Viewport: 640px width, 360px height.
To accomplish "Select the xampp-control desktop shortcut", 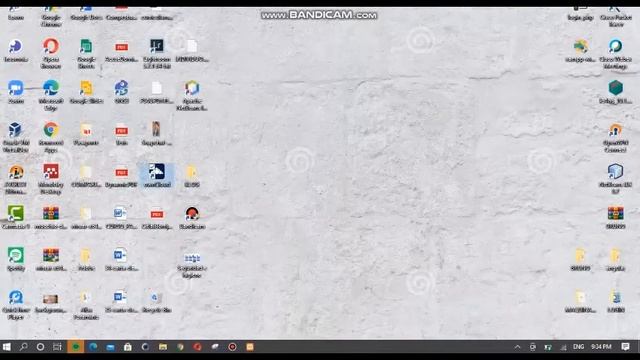I will coord(580,50).
